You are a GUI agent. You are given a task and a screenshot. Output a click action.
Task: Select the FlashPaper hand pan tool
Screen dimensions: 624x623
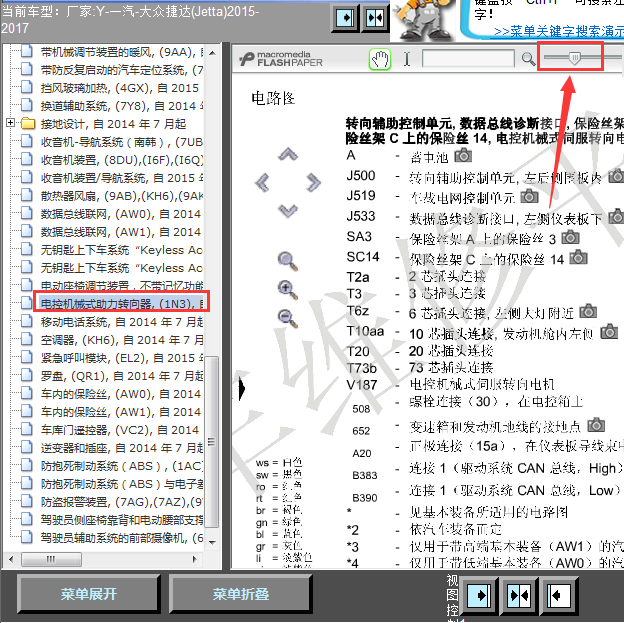pos(380,59)
